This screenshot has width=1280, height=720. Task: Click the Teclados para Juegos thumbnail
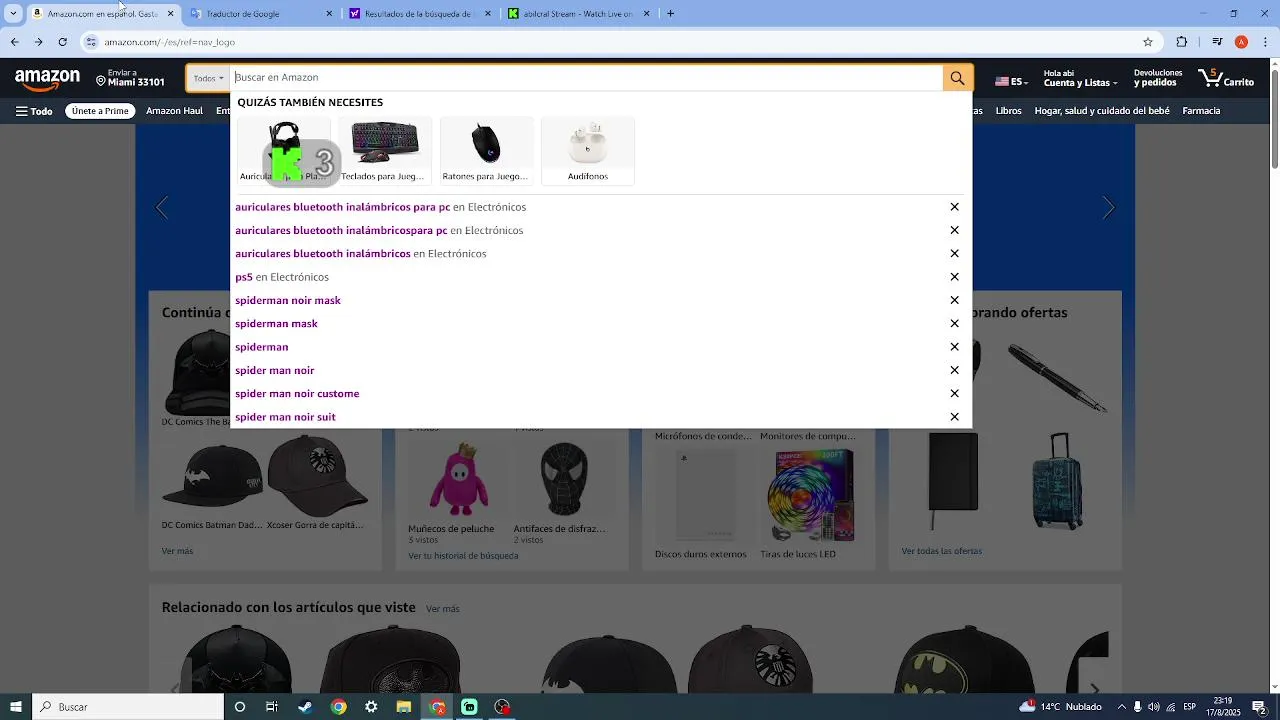click(385, 151)
